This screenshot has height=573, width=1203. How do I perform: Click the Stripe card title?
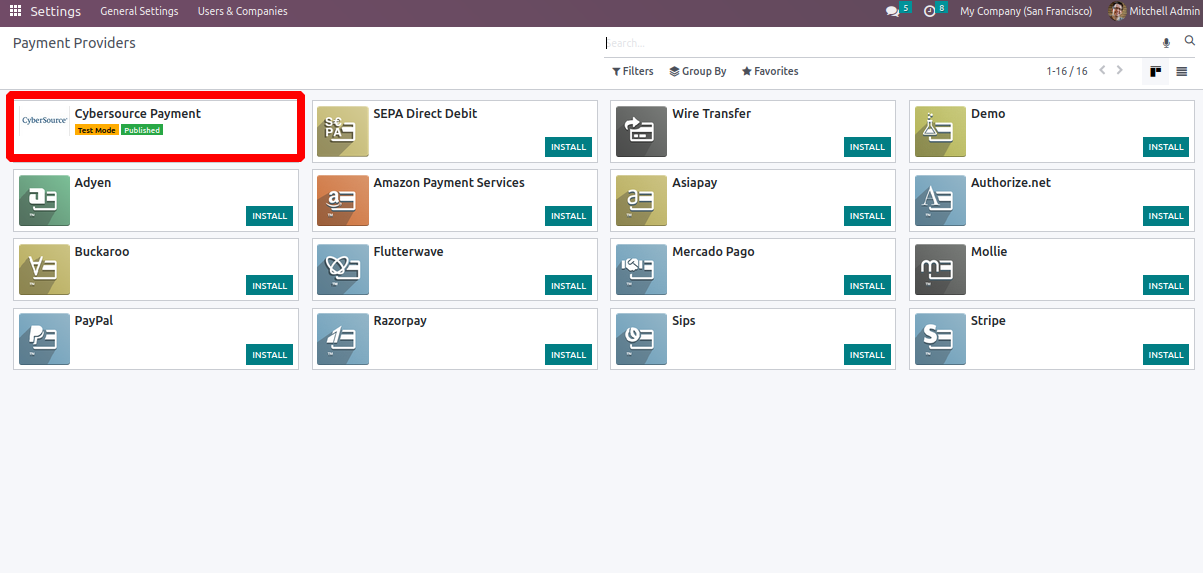point(988,320)
